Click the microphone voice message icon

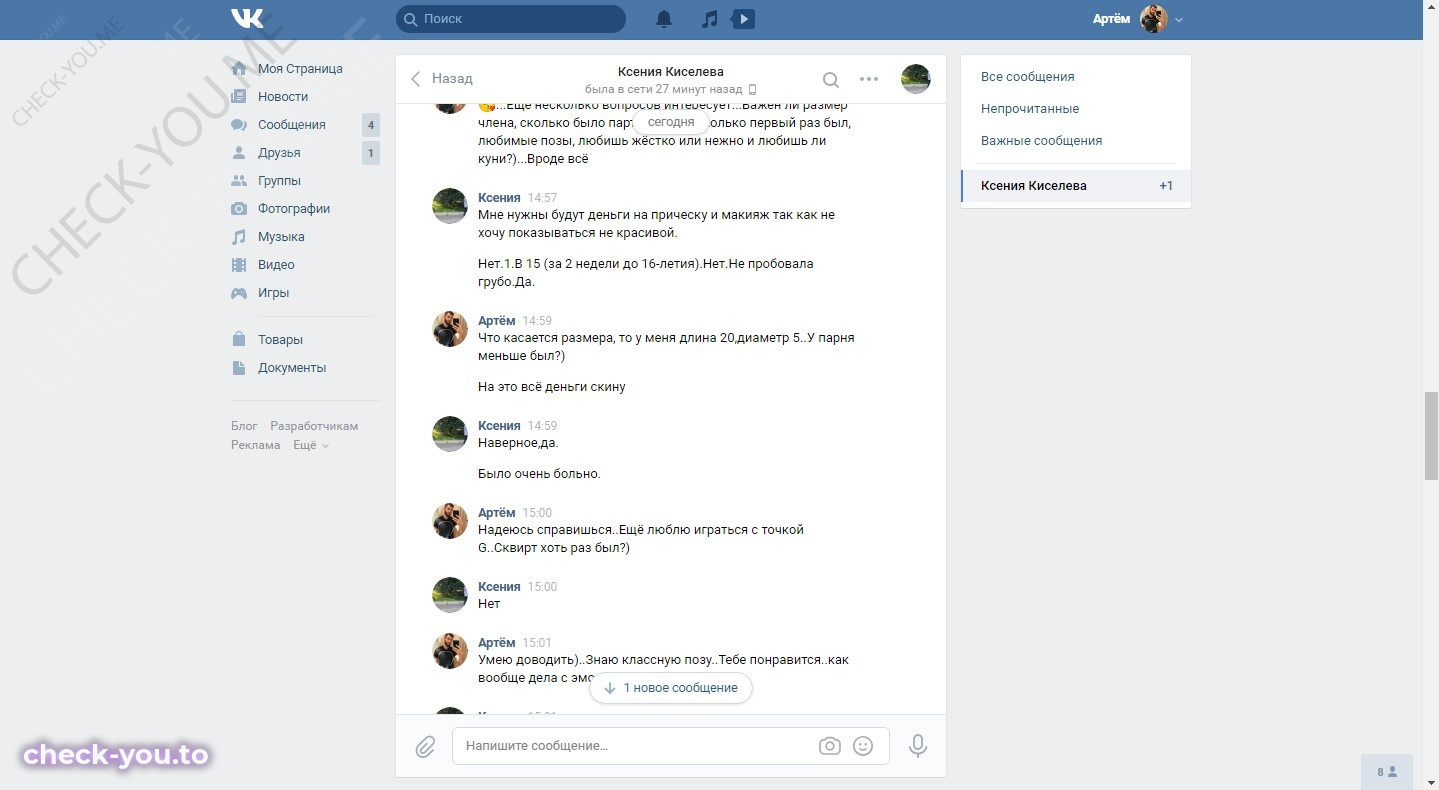tap(917, 746)
